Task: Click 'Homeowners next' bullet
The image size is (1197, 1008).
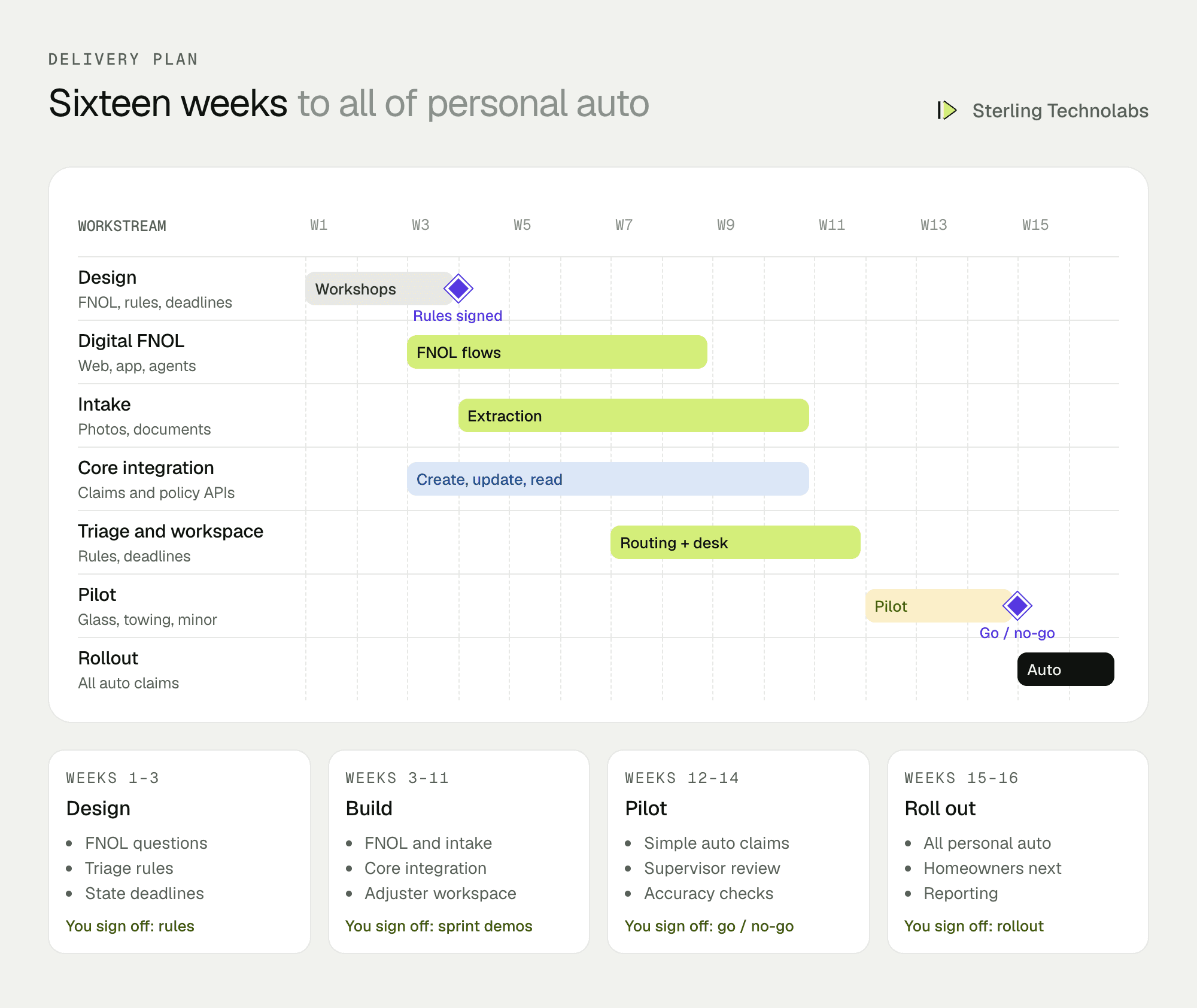Action: pos(992,868)
